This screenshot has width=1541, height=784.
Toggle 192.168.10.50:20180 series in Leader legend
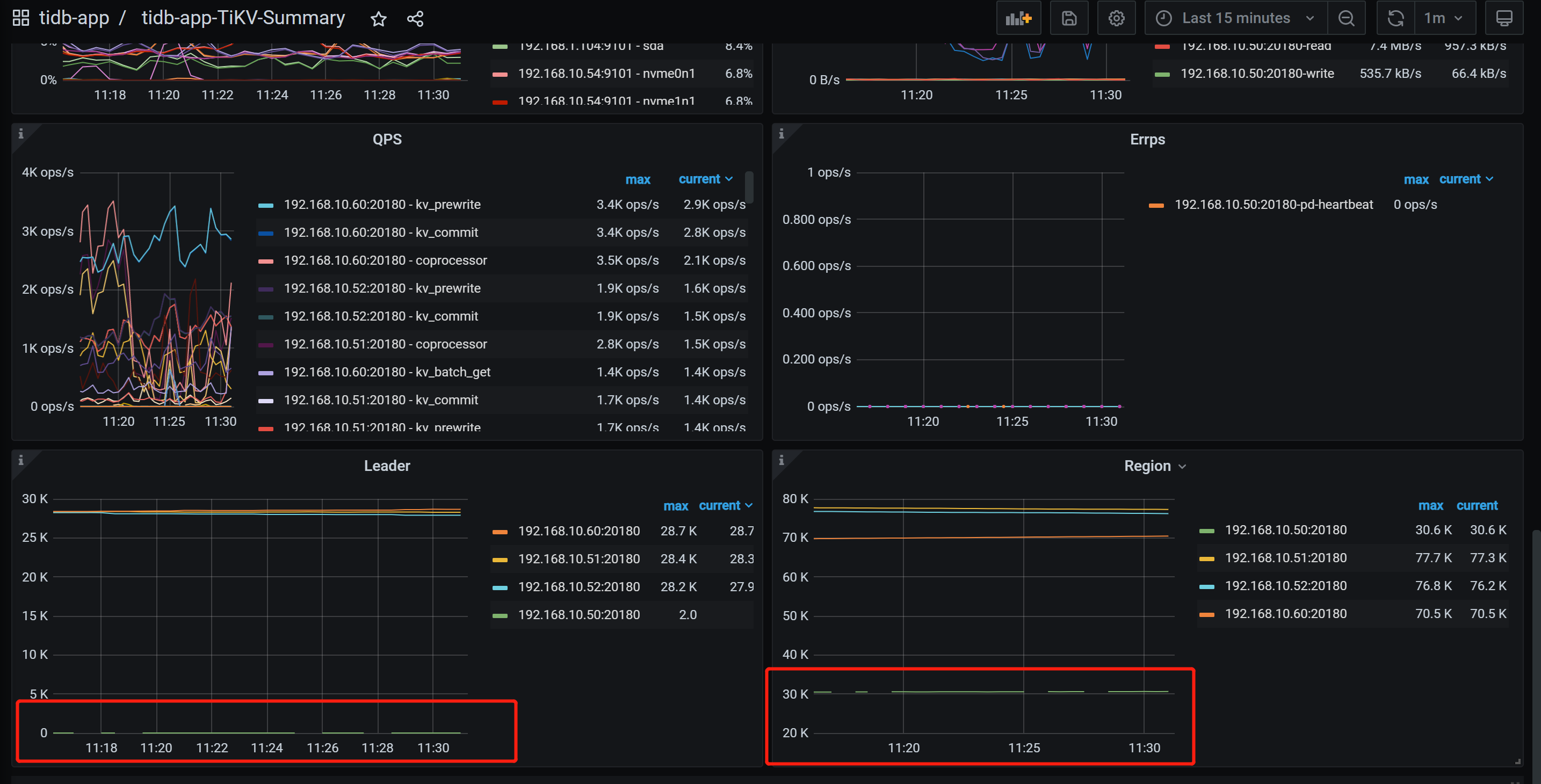578,615
